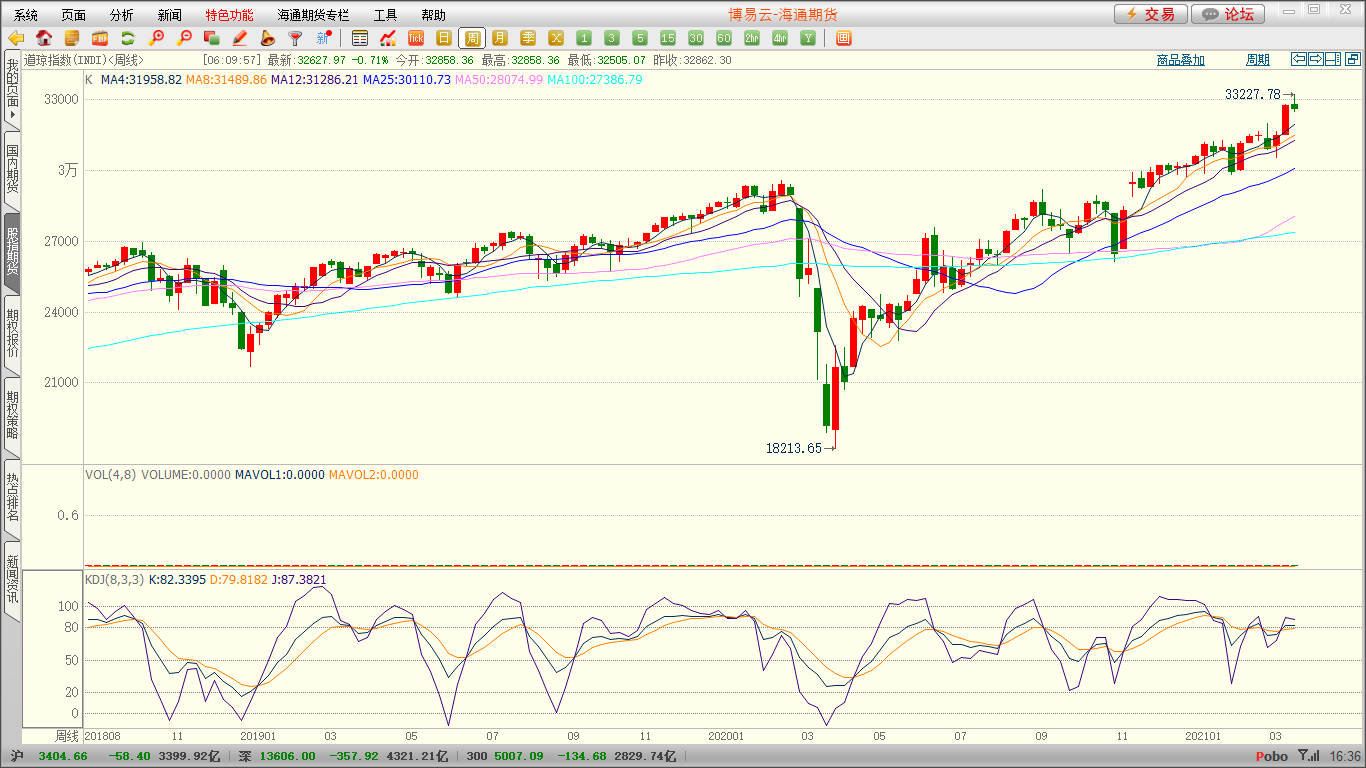Image resolution: width=1366 pixels, height=768 pixels.
Task: Click the 周期 link
Action: [x=1257, y=60]
